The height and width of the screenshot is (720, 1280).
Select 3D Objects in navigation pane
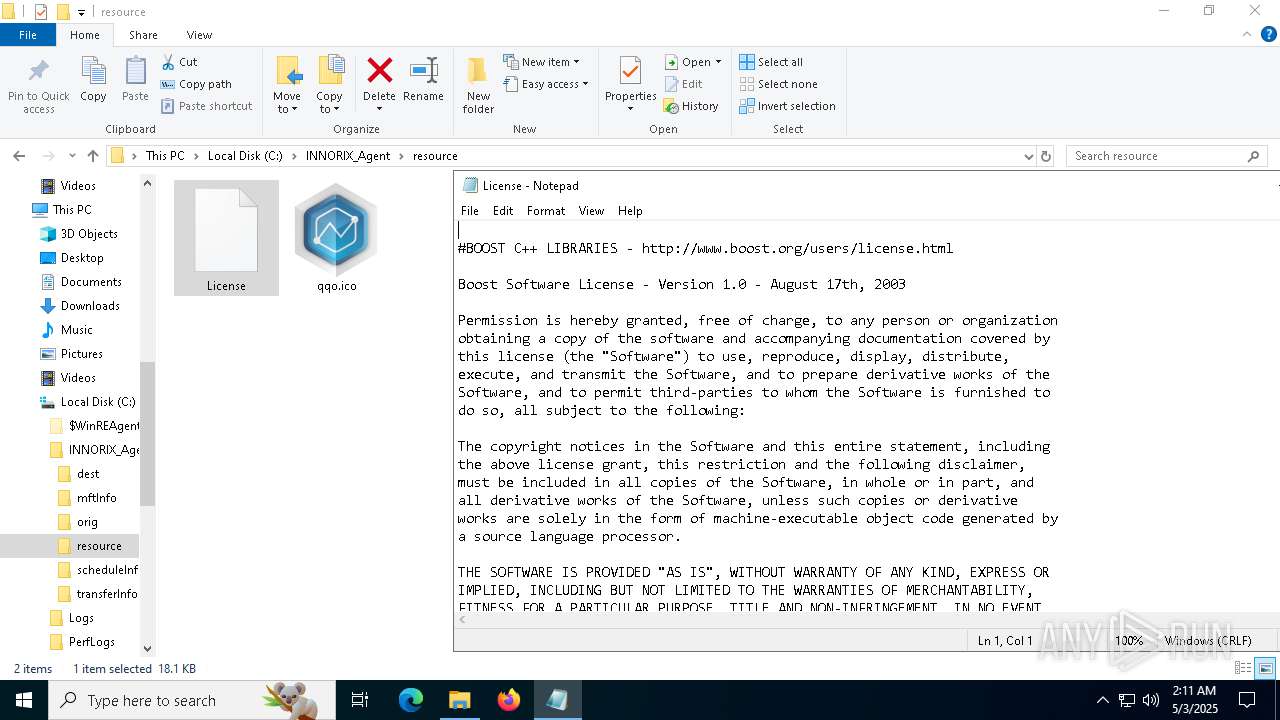click(x=89, y=234)
